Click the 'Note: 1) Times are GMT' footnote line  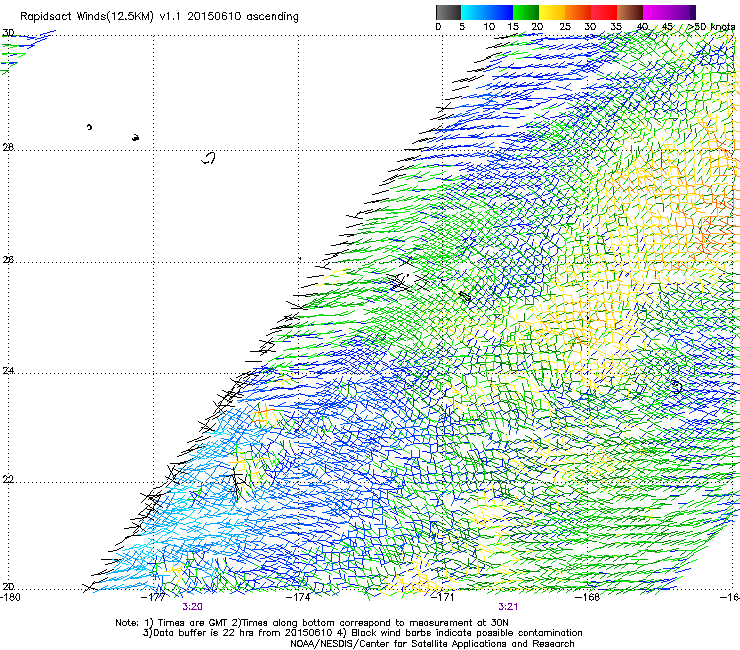click(311, 623)
